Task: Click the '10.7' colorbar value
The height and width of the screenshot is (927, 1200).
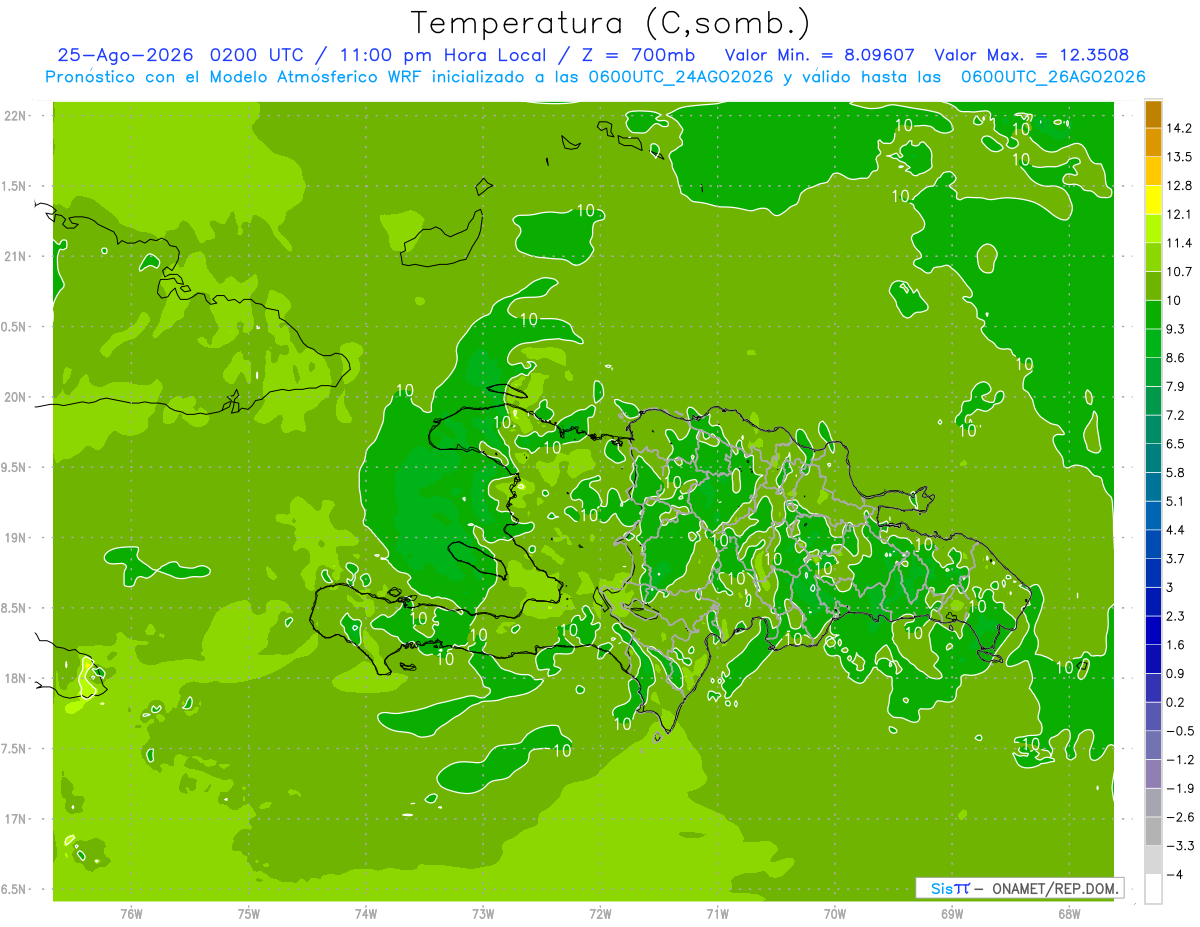Action: coord(1179,272)
